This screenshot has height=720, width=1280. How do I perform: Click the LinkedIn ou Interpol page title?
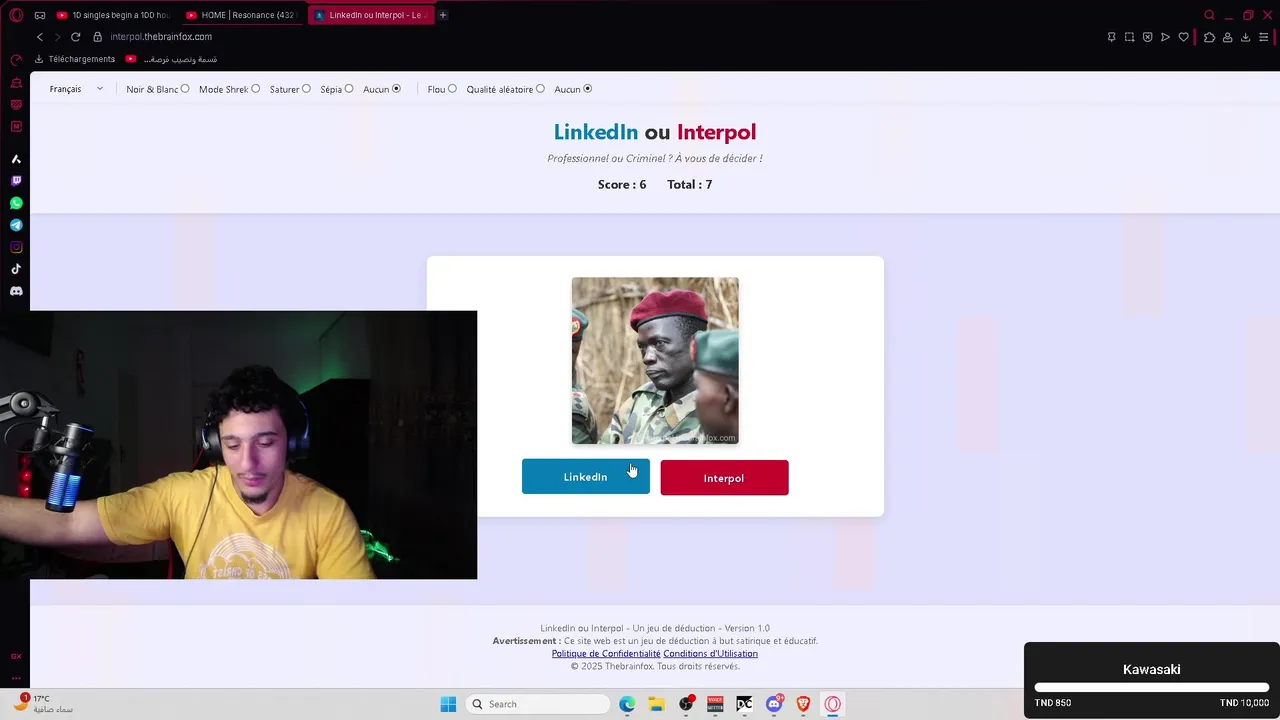point(655,132)
